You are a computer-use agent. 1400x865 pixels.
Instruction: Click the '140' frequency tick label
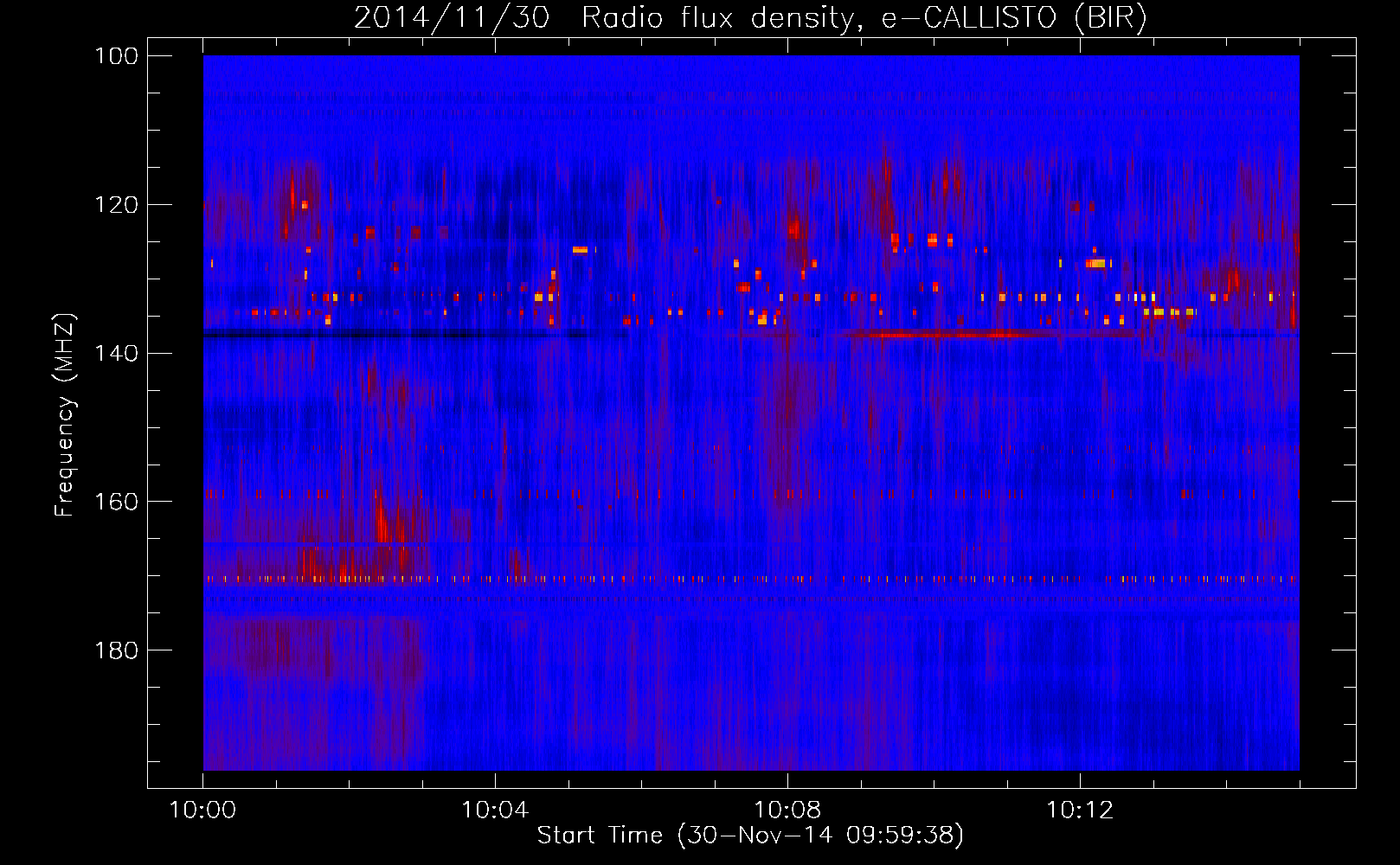pyautogui.click(x=115, y=354)
